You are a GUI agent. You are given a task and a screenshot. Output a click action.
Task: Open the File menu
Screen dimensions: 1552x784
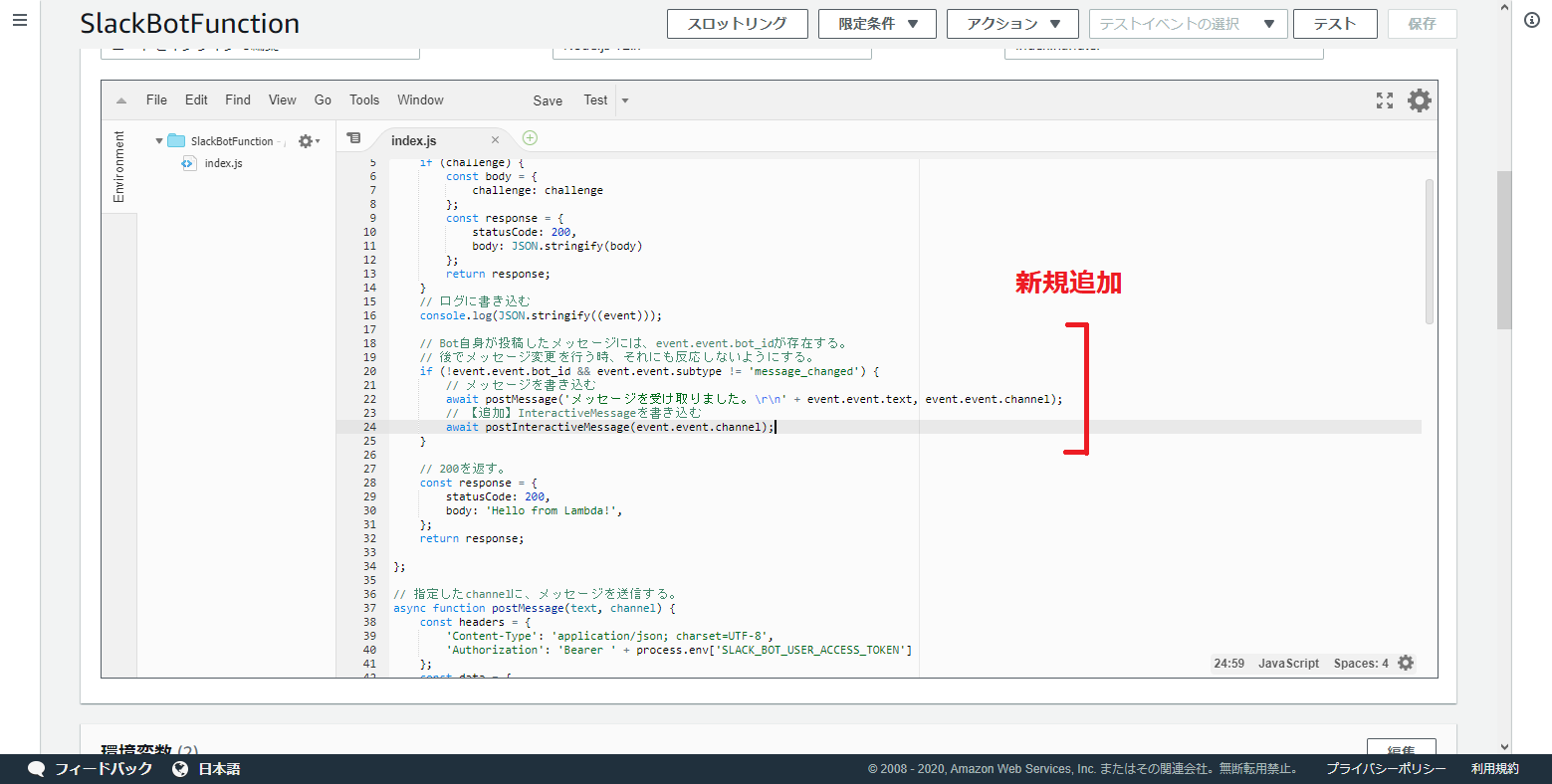[x=156, y=100]
